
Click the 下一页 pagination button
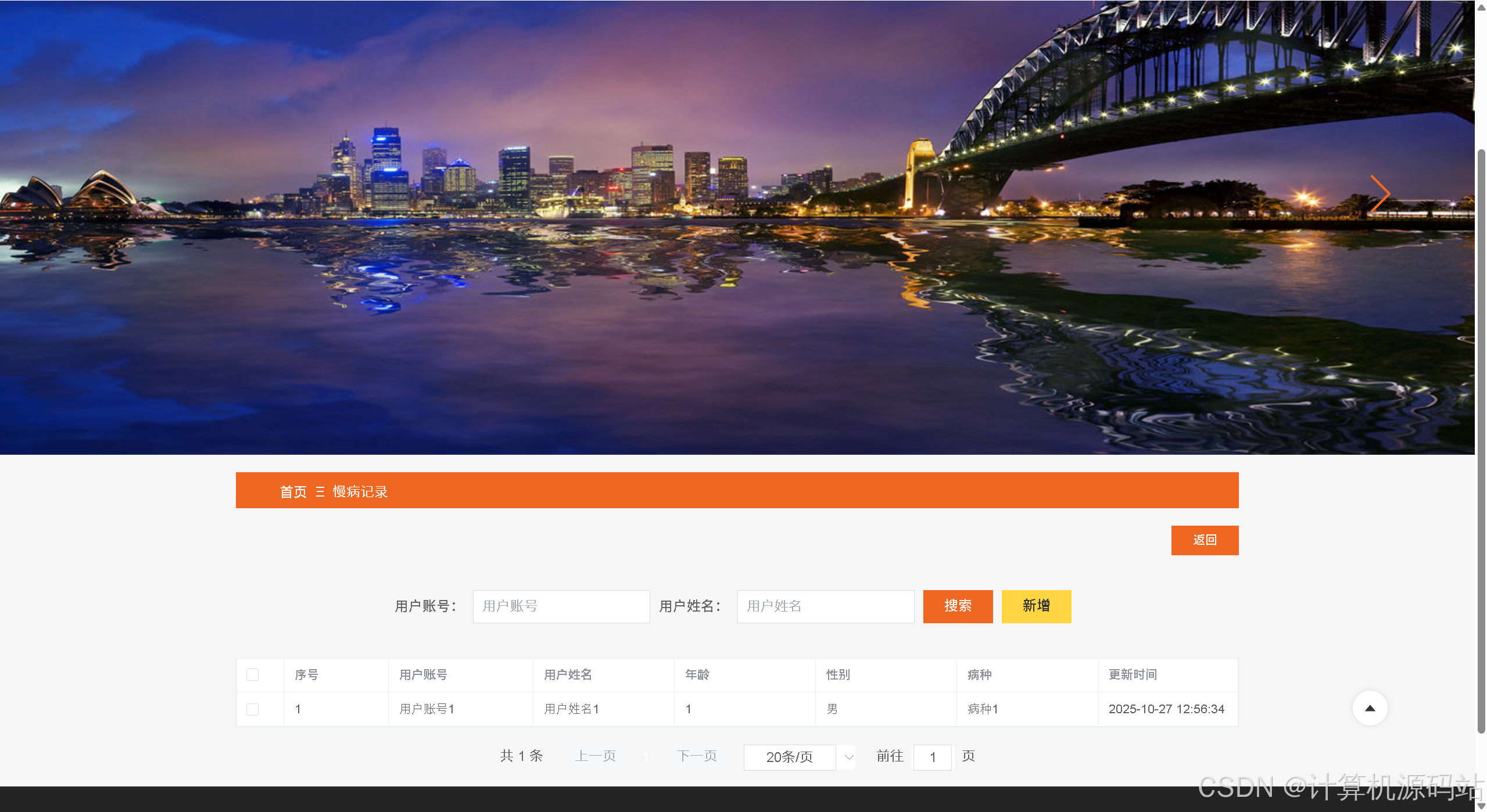[x=697, y=756]
